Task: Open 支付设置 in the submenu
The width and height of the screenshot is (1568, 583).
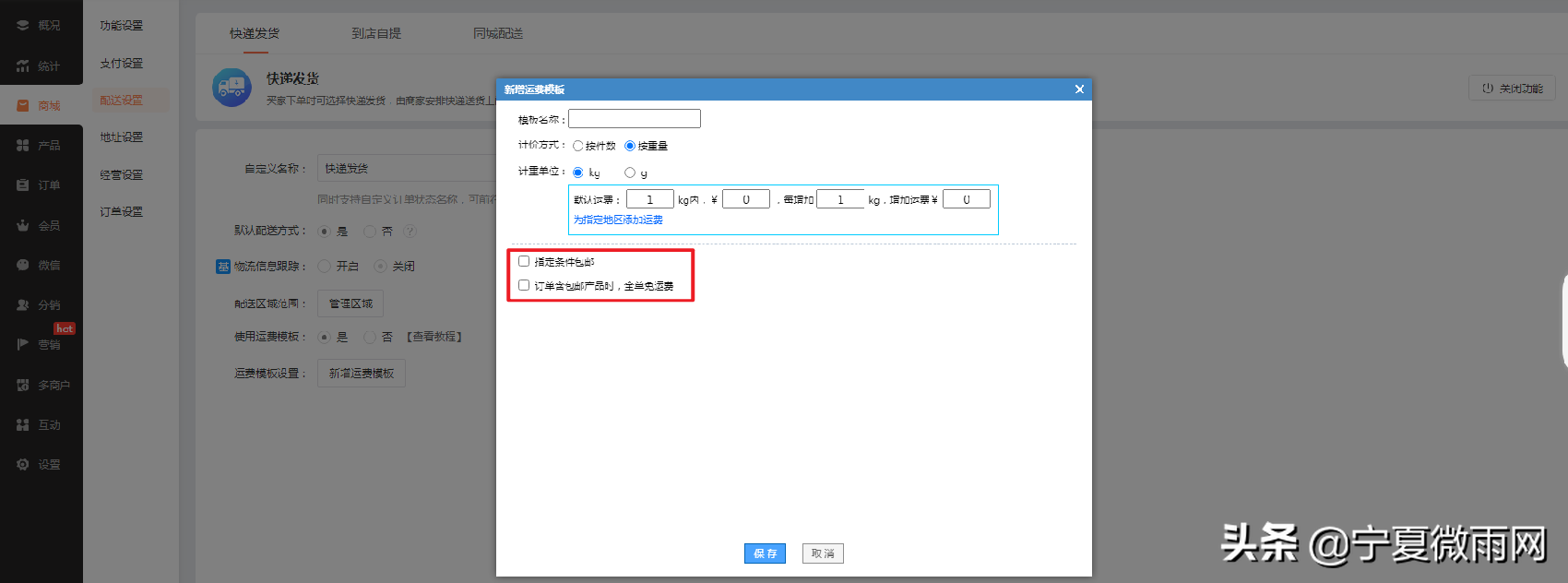Action: pyautogui.click(x=122, y=63)
